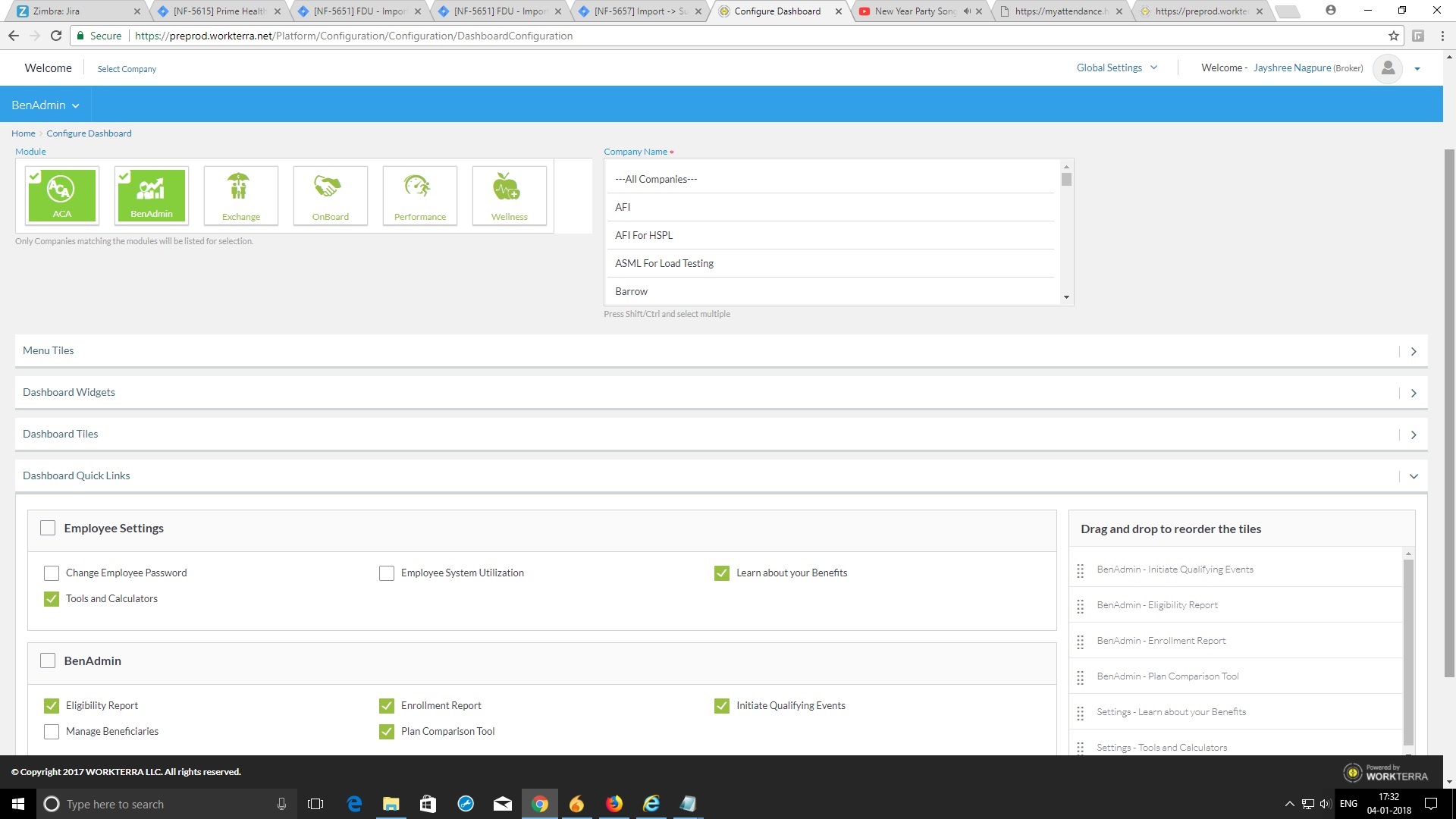This screenshot has width=1456, height=819.
Task: Switch to NF-5615 Prime Health tab
Action: coord(220,11)
